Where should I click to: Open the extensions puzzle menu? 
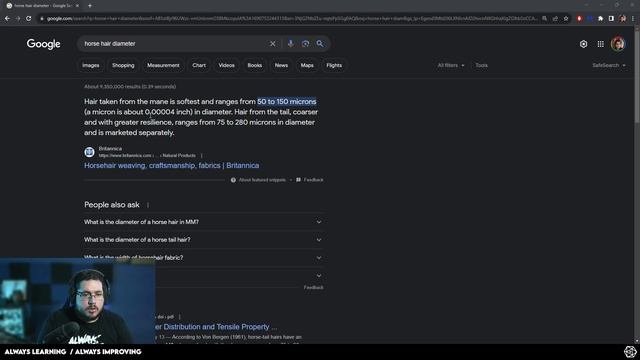click(x=600, y=18)
